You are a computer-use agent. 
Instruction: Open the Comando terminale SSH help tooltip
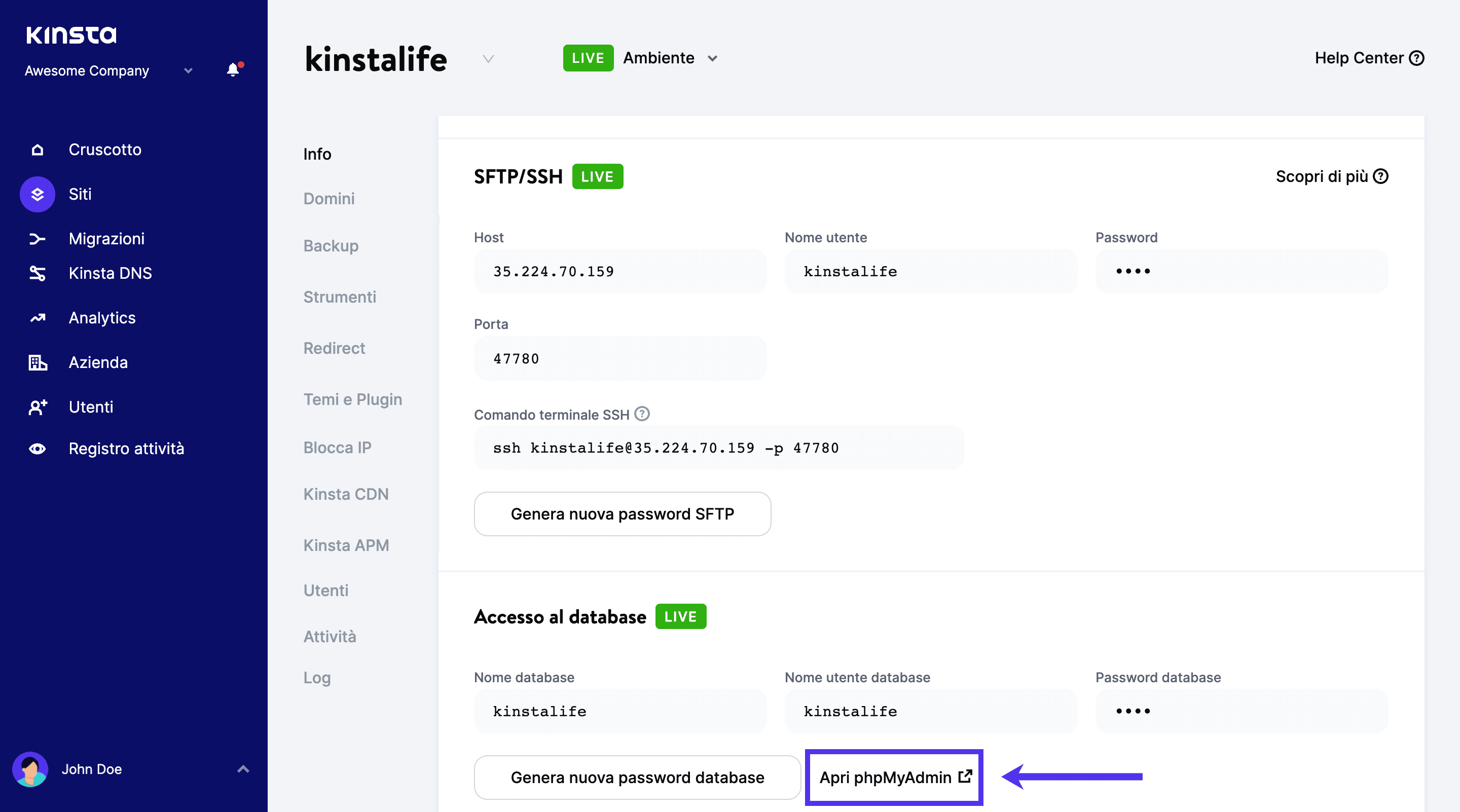point(642,414)
